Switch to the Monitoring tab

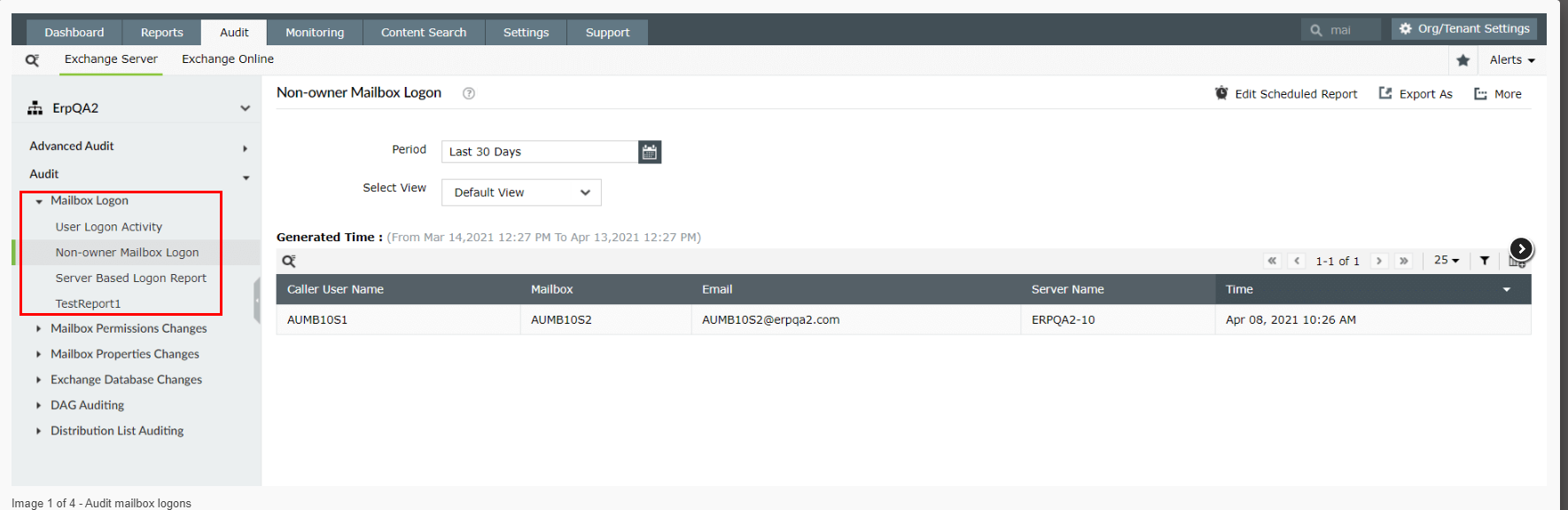coord(315,33)
